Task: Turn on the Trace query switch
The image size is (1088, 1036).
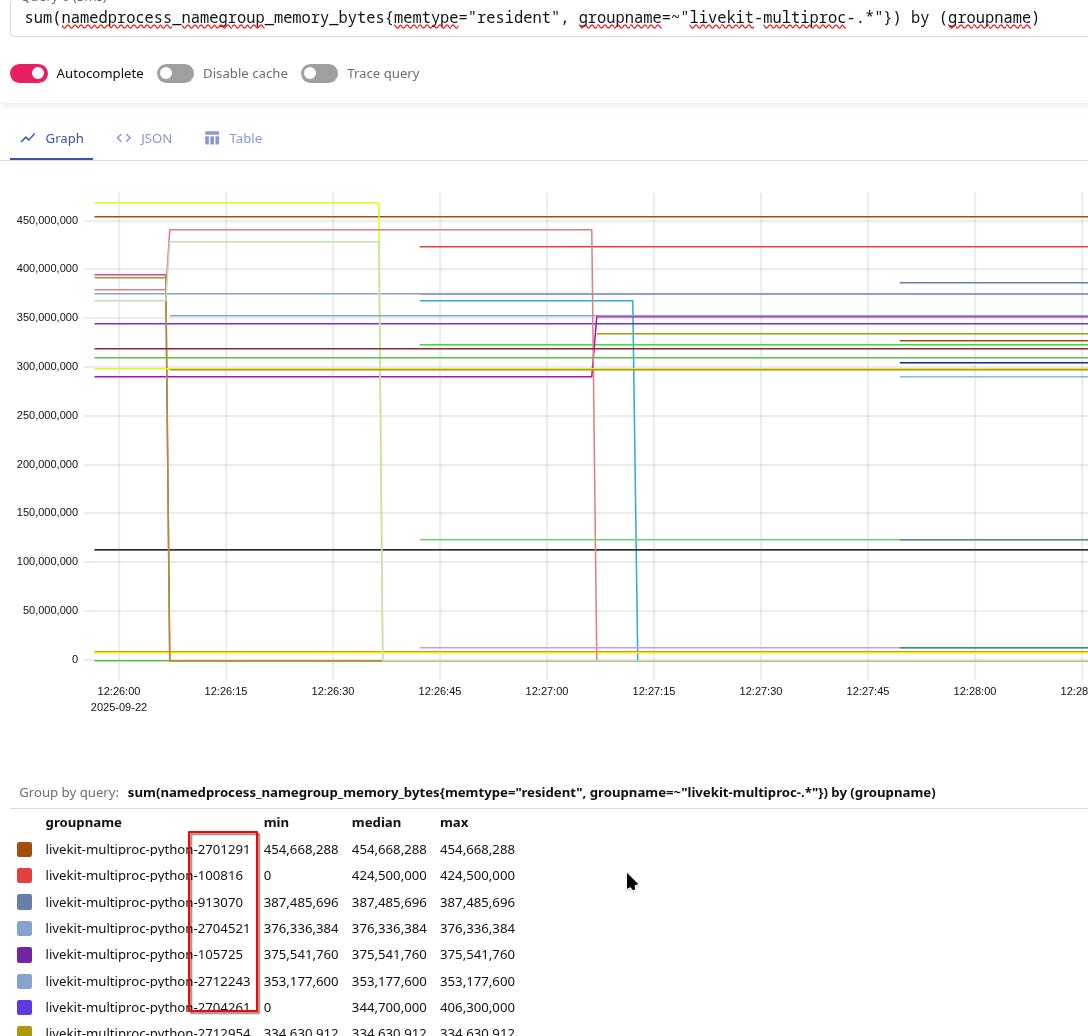Action: [x=319, y=74]
